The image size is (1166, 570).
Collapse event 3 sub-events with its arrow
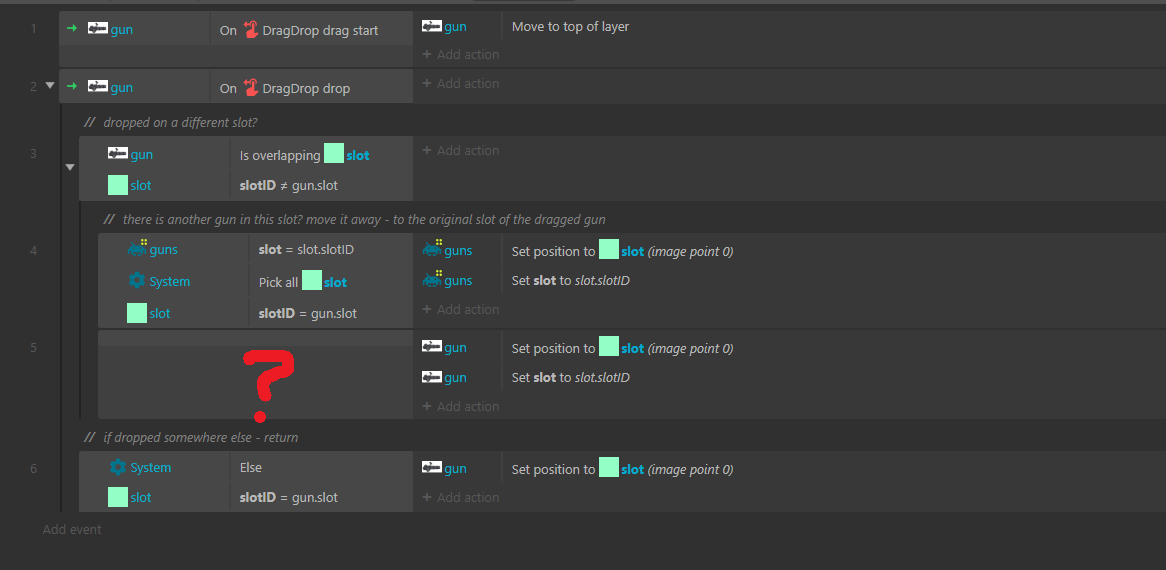click(70, 167)
